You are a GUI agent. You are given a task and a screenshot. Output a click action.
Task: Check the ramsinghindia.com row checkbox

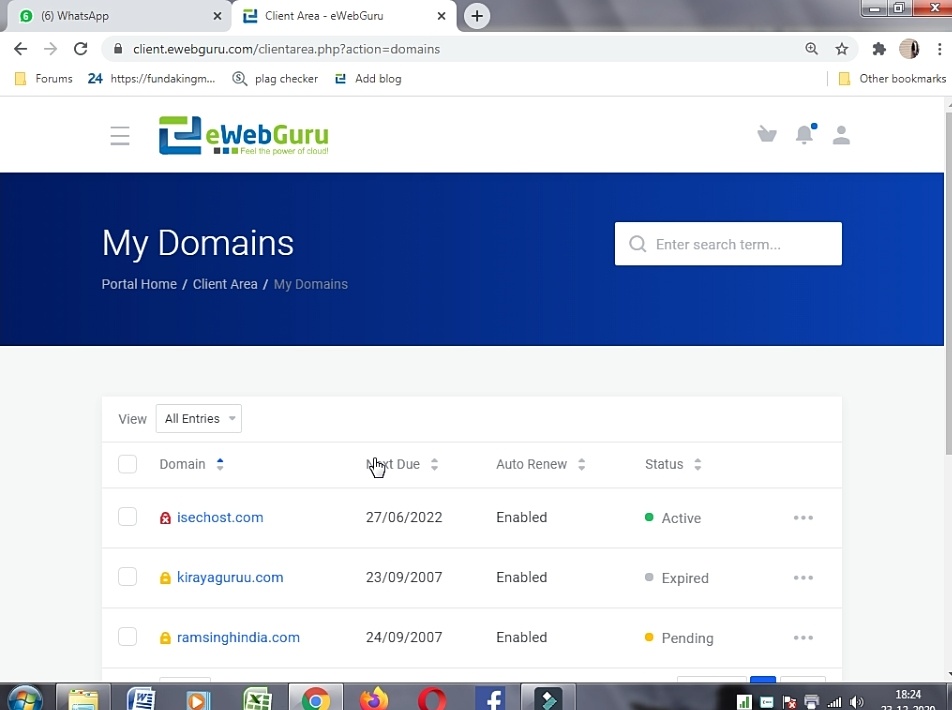click(x=128, y=637)
